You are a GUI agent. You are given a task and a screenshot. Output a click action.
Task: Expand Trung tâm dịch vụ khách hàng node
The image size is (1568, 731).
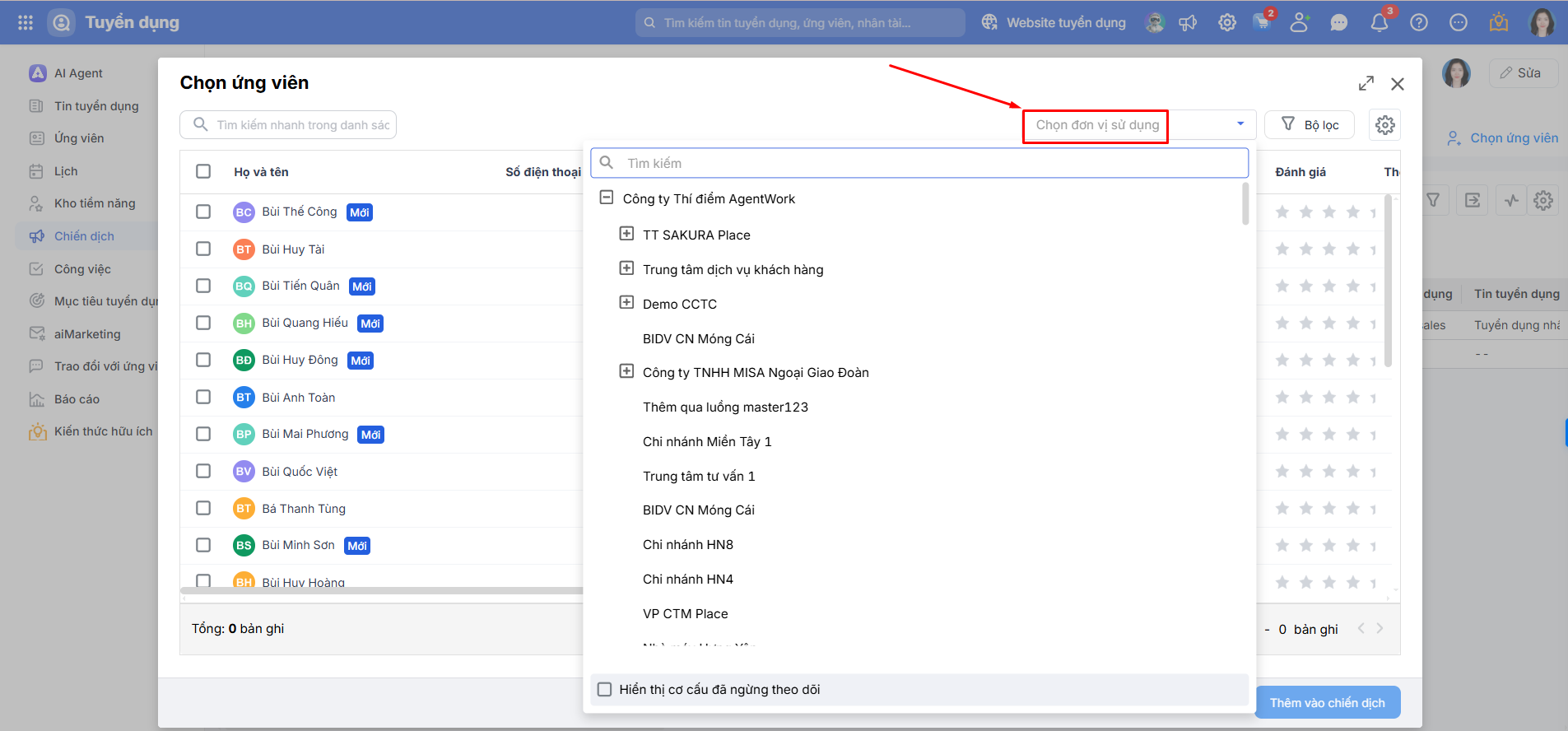(626, 268)
